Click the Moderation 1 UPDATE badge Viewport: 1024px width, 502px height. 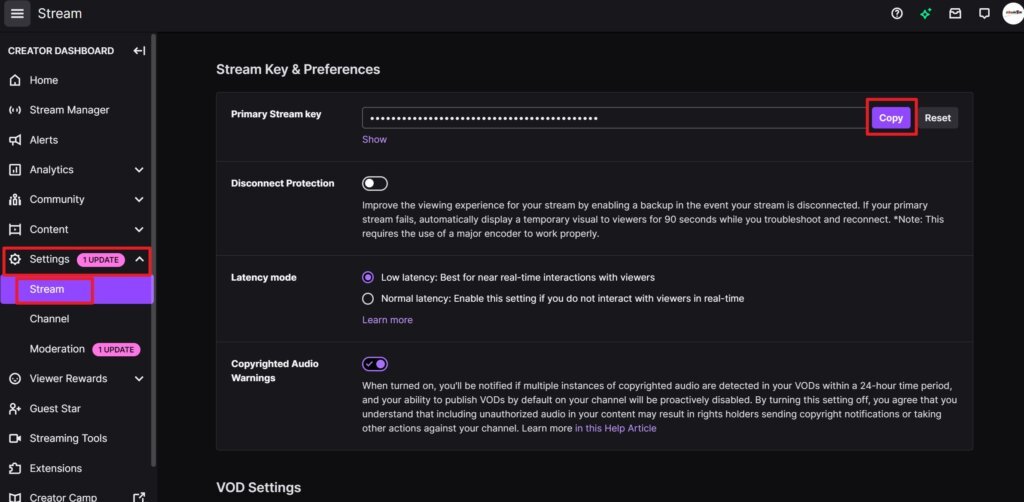(116, 350)
